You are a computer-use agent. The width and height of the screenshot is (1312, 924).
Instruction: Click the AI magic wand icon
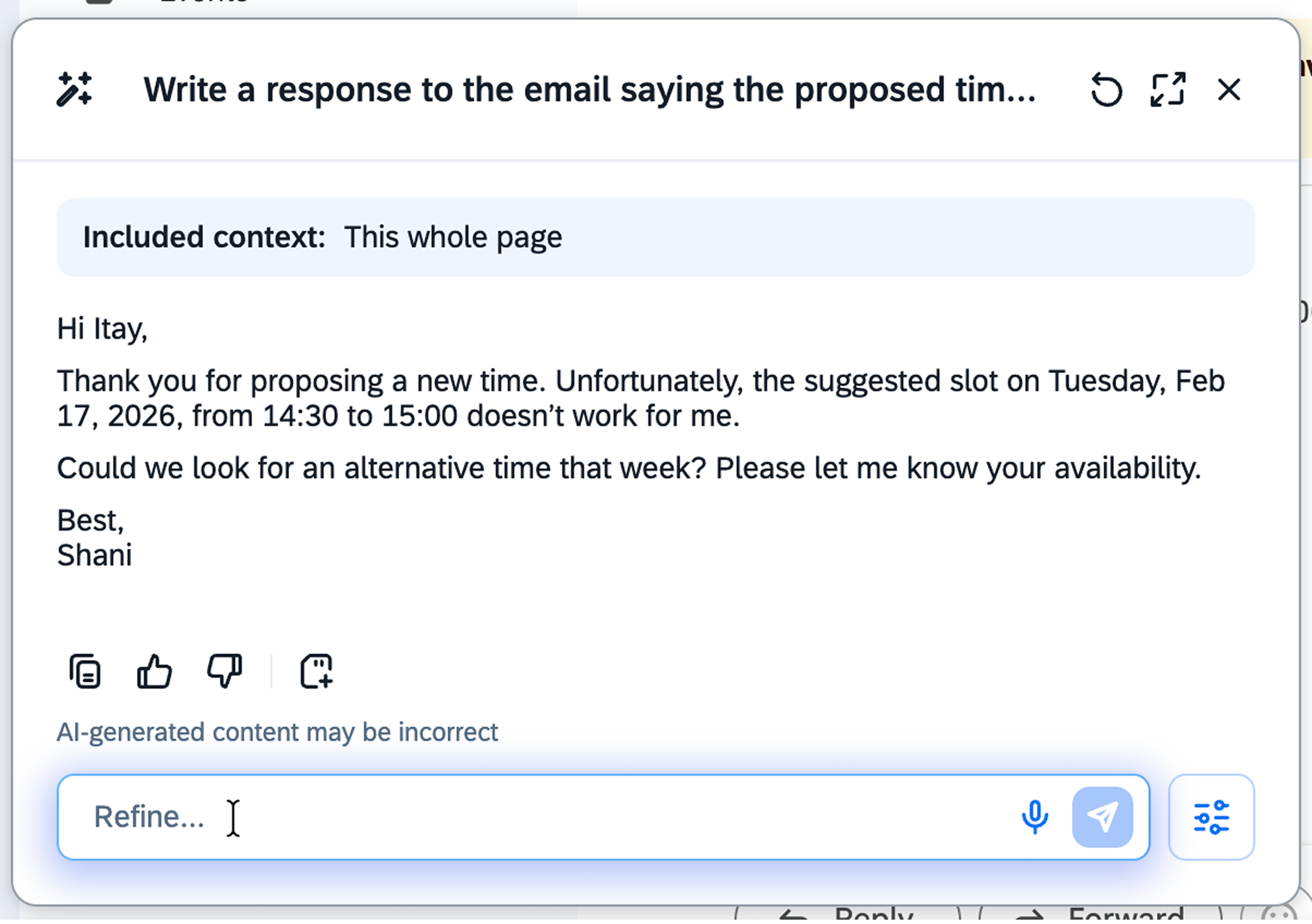74,89
